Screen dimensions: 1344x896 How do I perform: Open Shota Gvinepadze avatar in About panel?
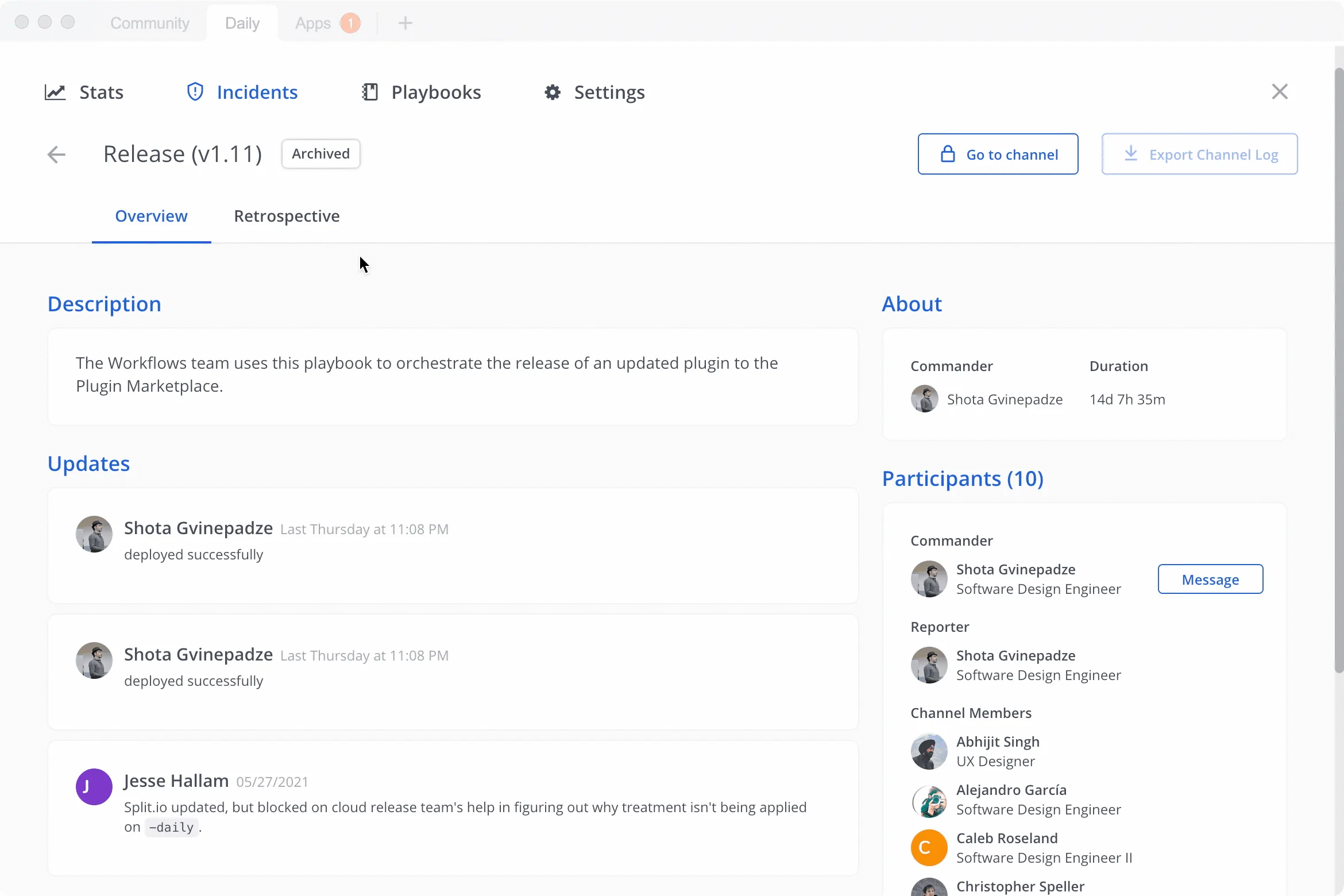(925, 399)
